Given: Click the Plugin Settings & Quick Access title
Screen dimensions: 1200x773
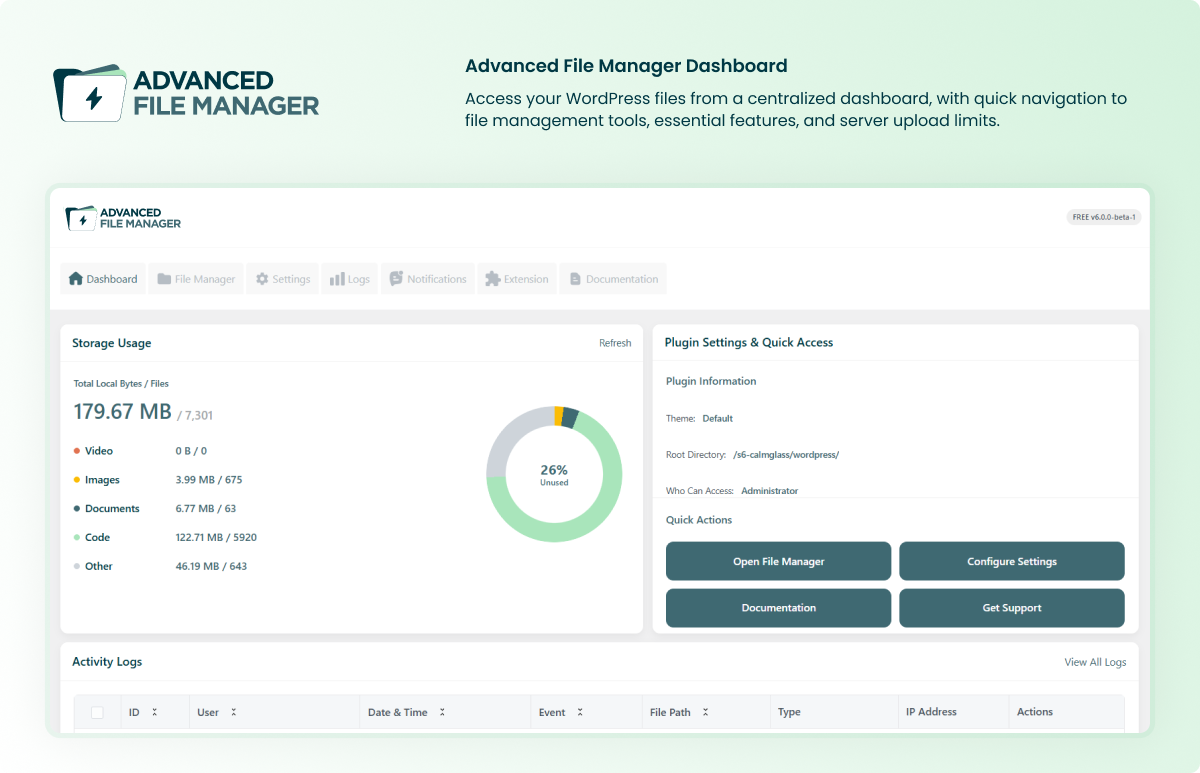Looking at the screenshot, I should click(749, 342).
